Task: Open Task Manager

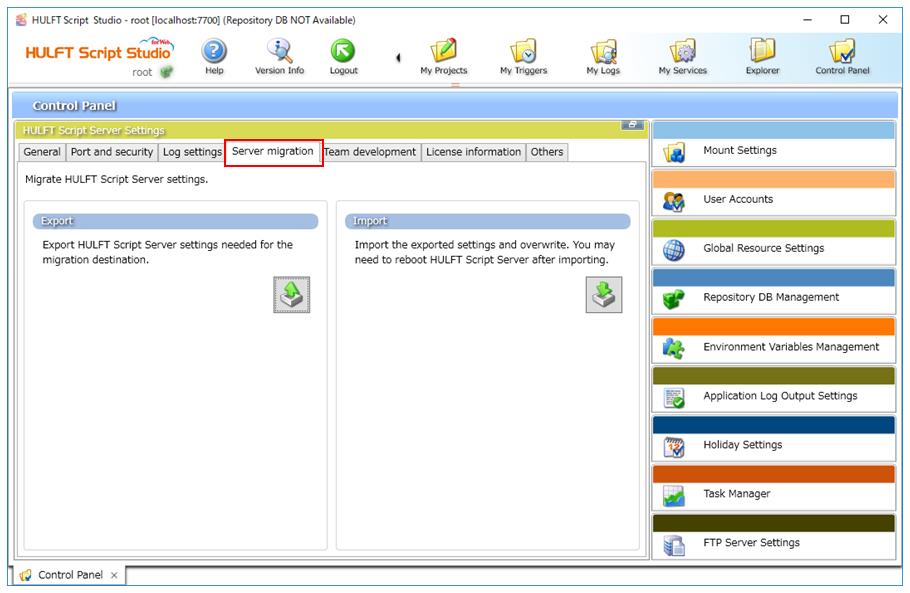Action: (774, 487)
